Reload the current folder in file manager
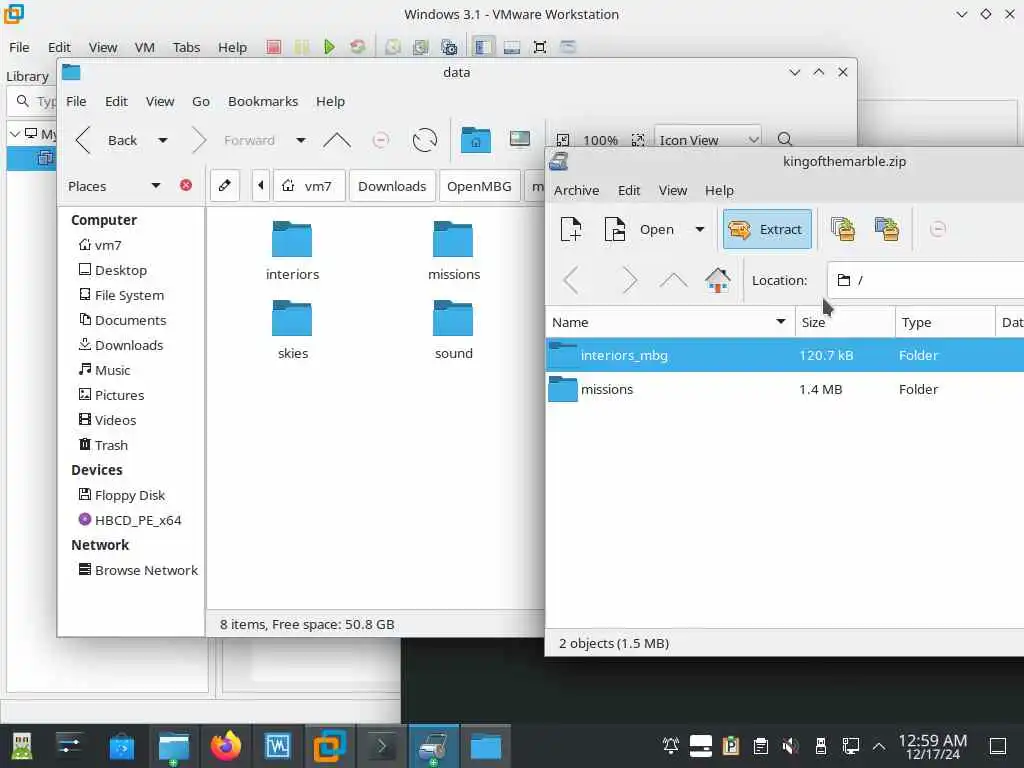This screenshot has height=768, width=1024. pyautogui.click(x=424, y=140)
